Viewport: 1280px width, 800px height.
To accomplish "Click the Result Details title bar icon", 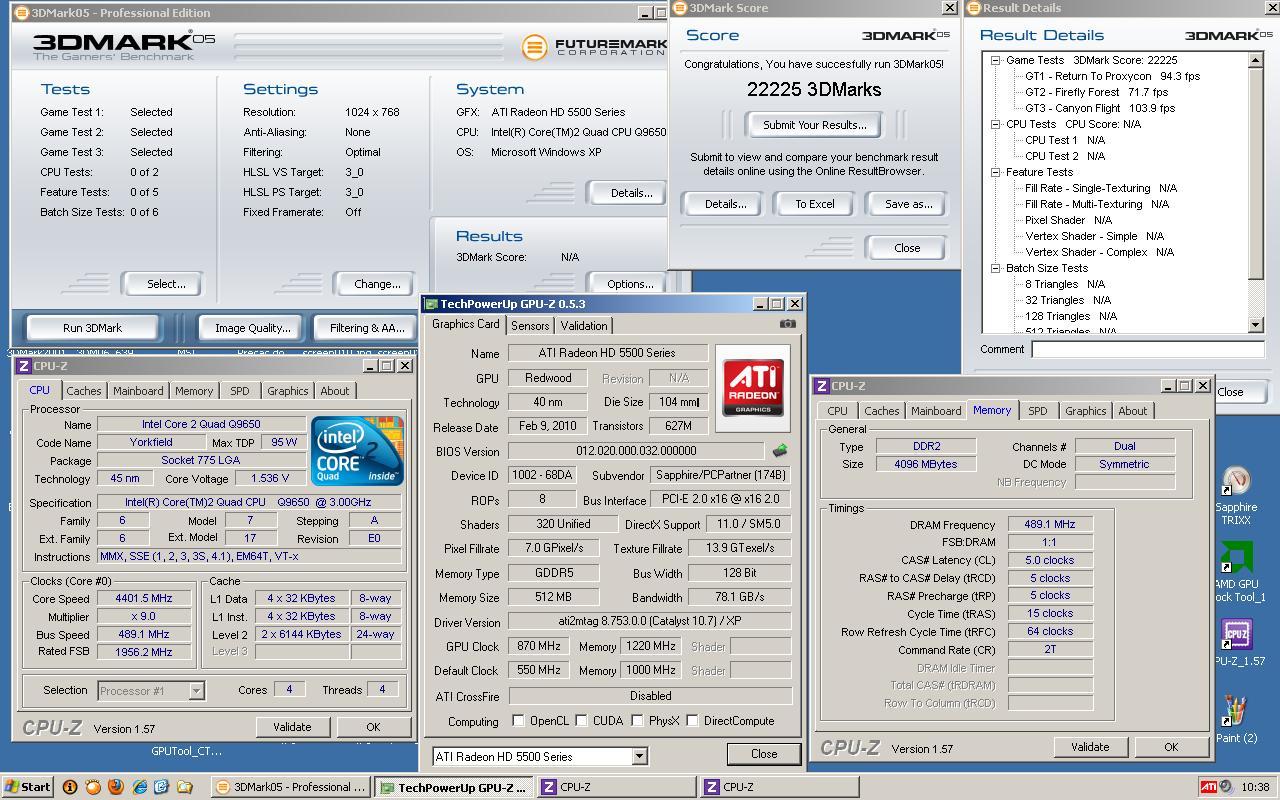I will coord(974,8).
